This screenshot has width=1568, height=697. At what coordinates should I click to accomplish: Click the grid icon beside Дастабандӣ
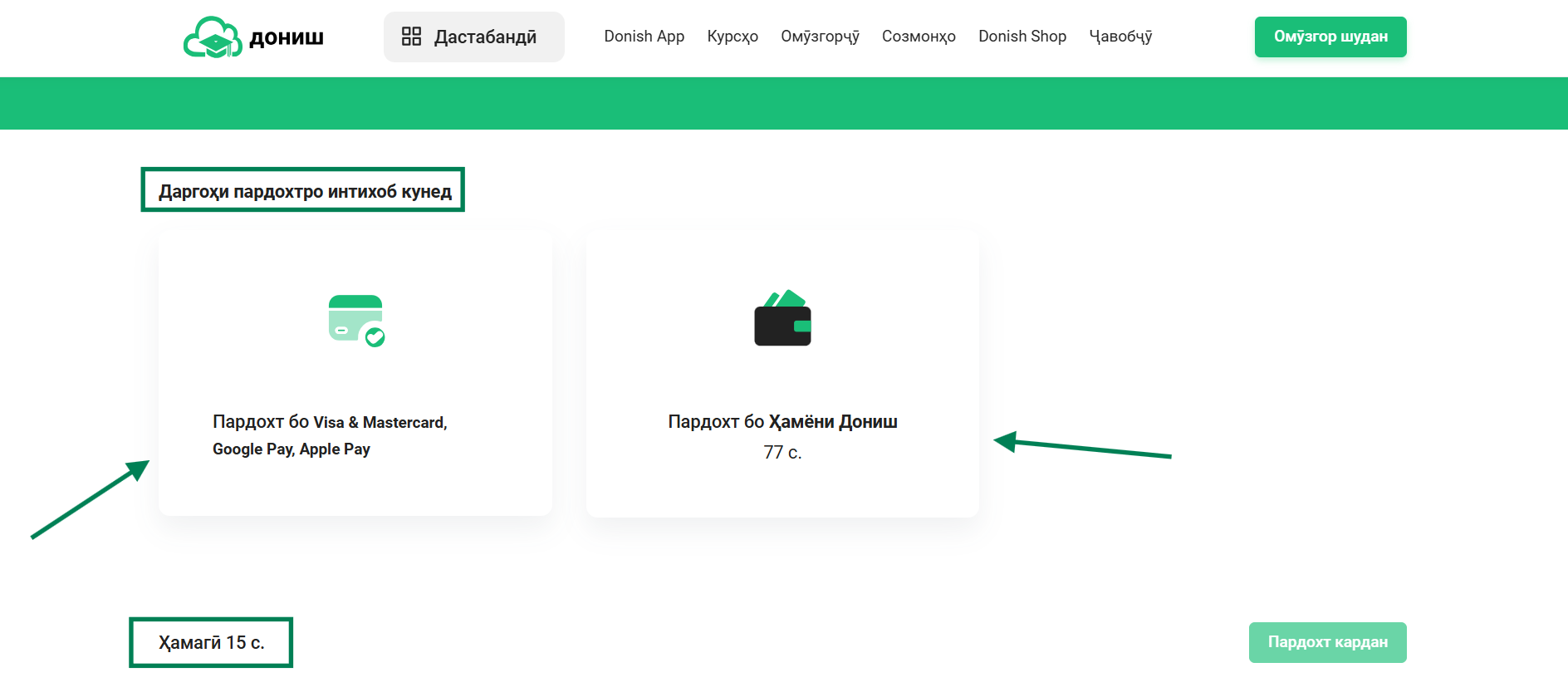pyautogui.click(x=411, y=37)
